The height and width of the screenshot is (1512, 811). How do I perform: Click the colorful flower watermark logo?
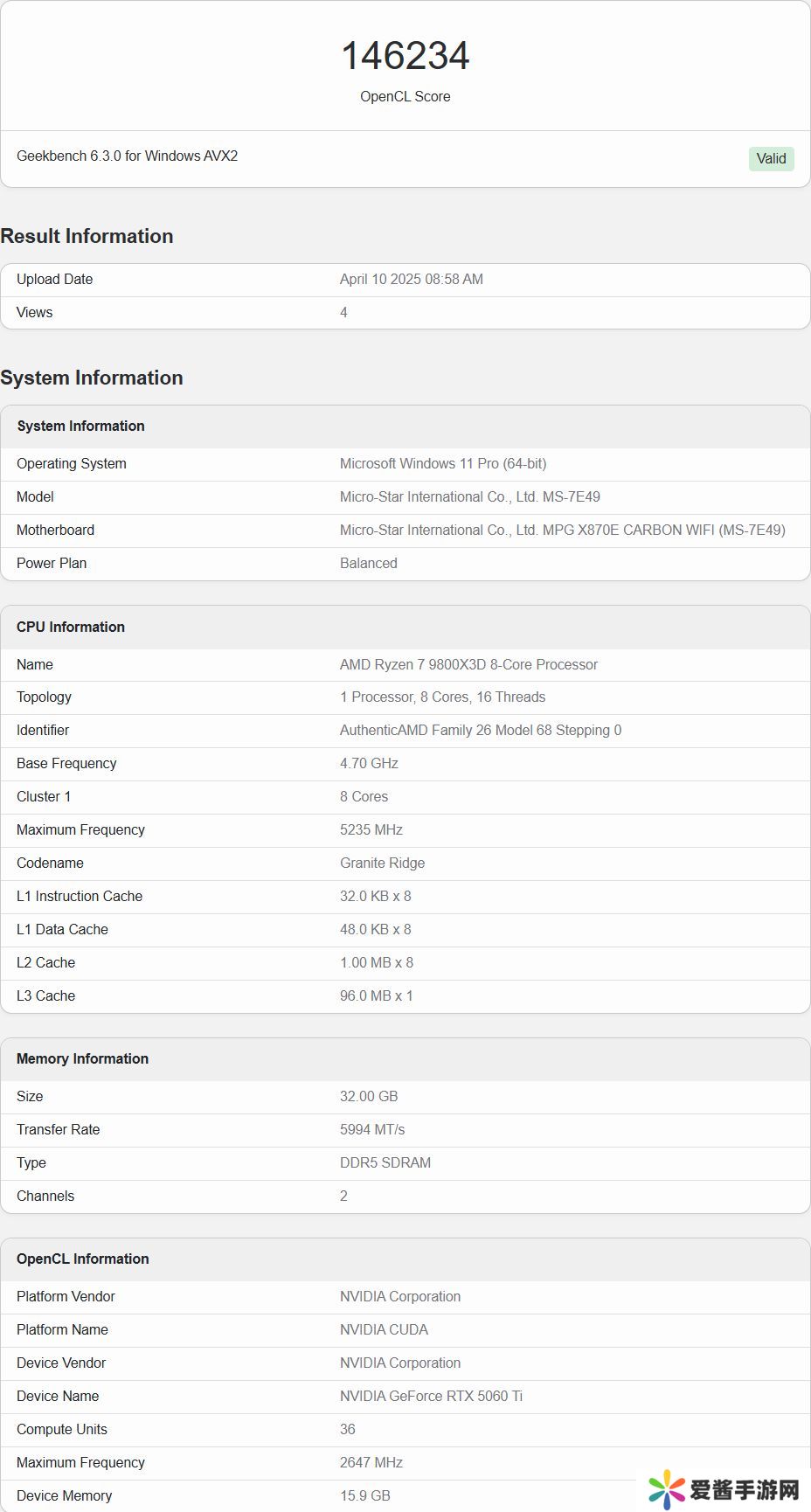[667, 1489]
